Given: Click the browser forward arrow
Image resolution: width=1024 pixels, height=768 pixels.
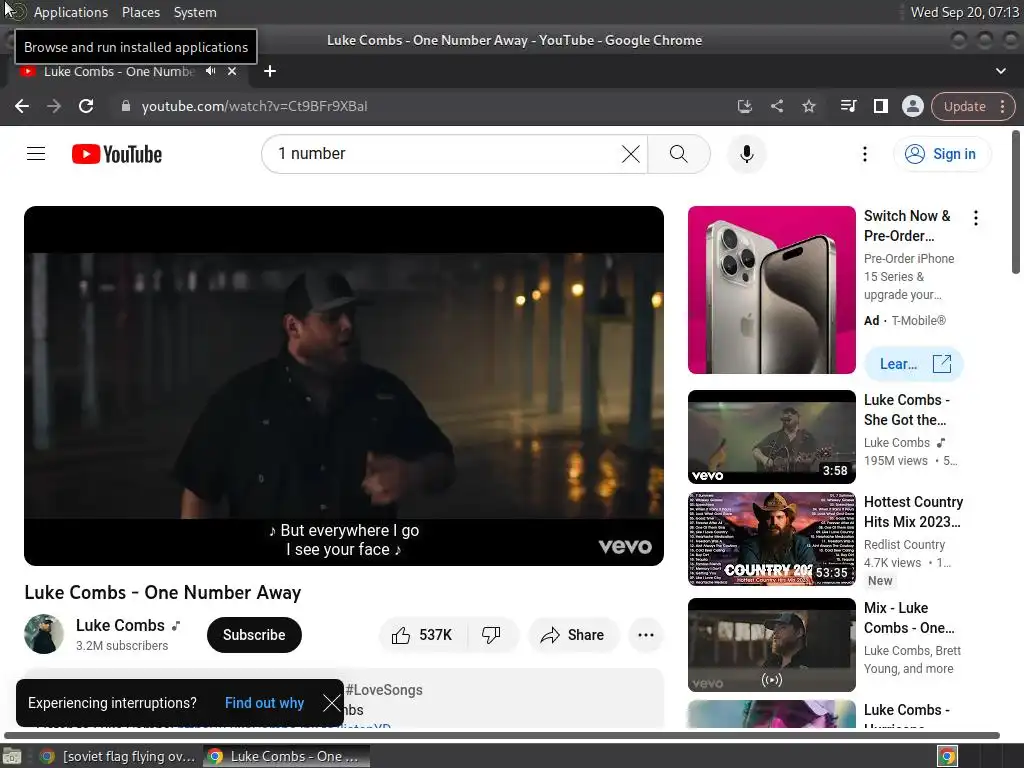Looking at the screenshot, I should coord(54,106).
